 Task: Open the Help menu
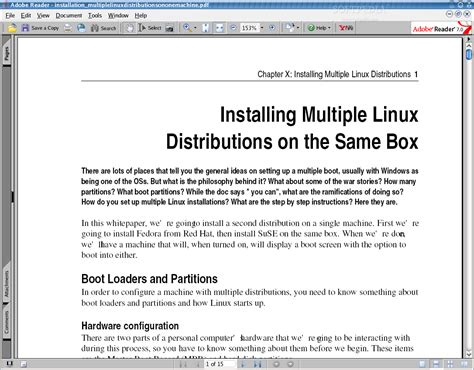(141, 15)
